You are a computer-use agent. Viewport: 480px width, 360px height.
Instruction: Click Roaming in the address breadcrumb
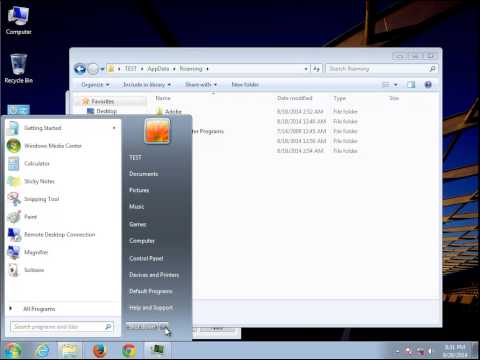coord(191,69)
